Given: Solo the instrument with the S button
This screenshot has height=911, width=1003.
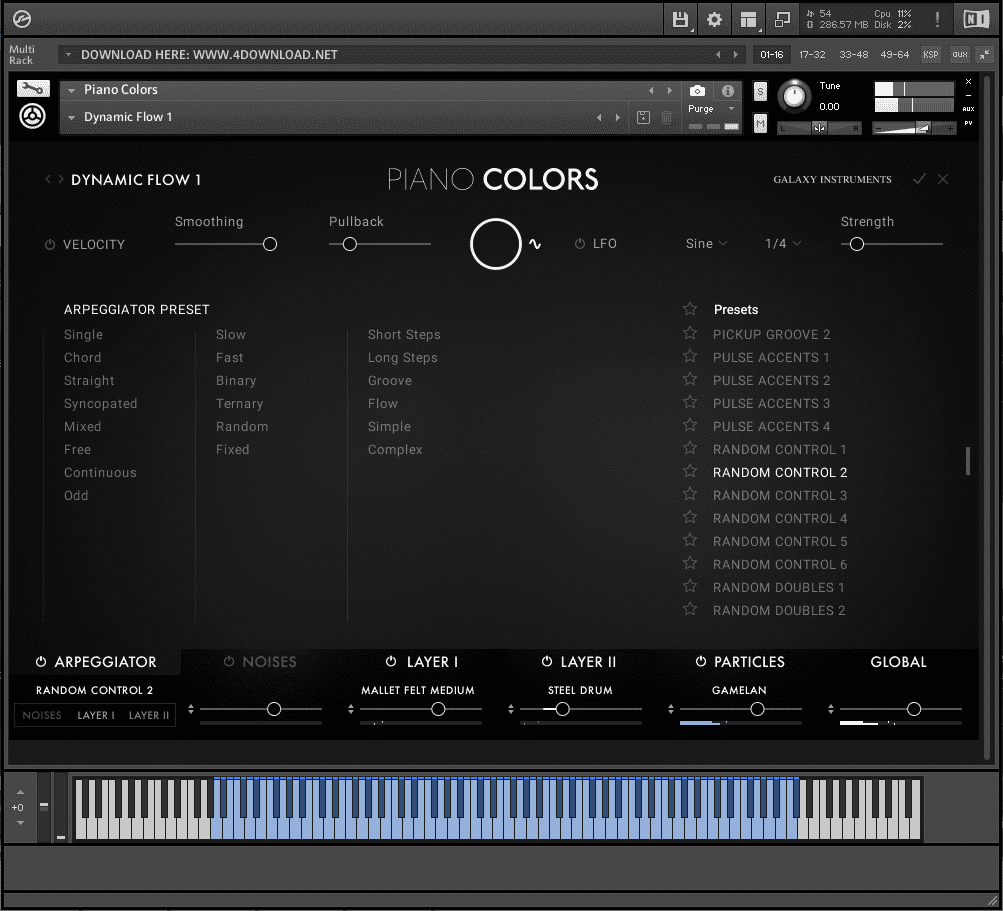Looking at the screenshot, I should pos(760,91).
